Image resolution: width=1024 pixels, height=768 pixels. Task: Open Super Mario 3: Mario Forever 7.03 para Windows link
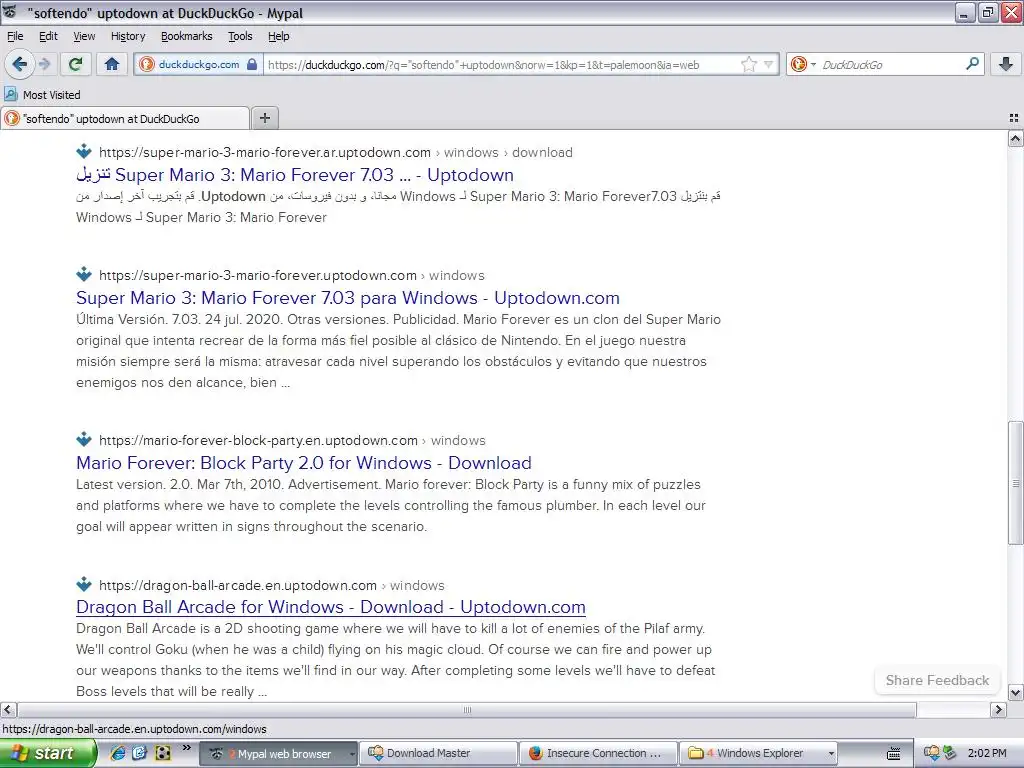[x=347, y=298]
